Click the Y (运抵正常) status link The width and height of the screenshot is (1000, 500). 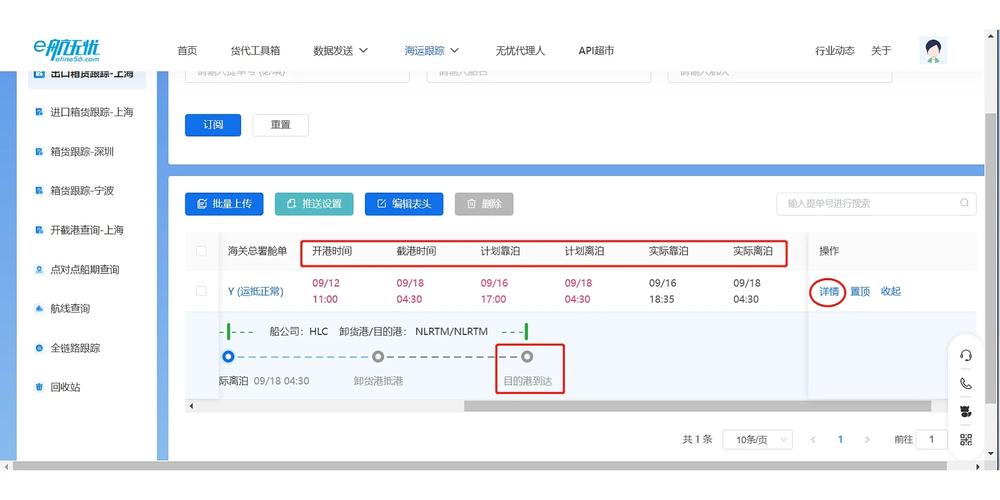click(x=256, y=291)
